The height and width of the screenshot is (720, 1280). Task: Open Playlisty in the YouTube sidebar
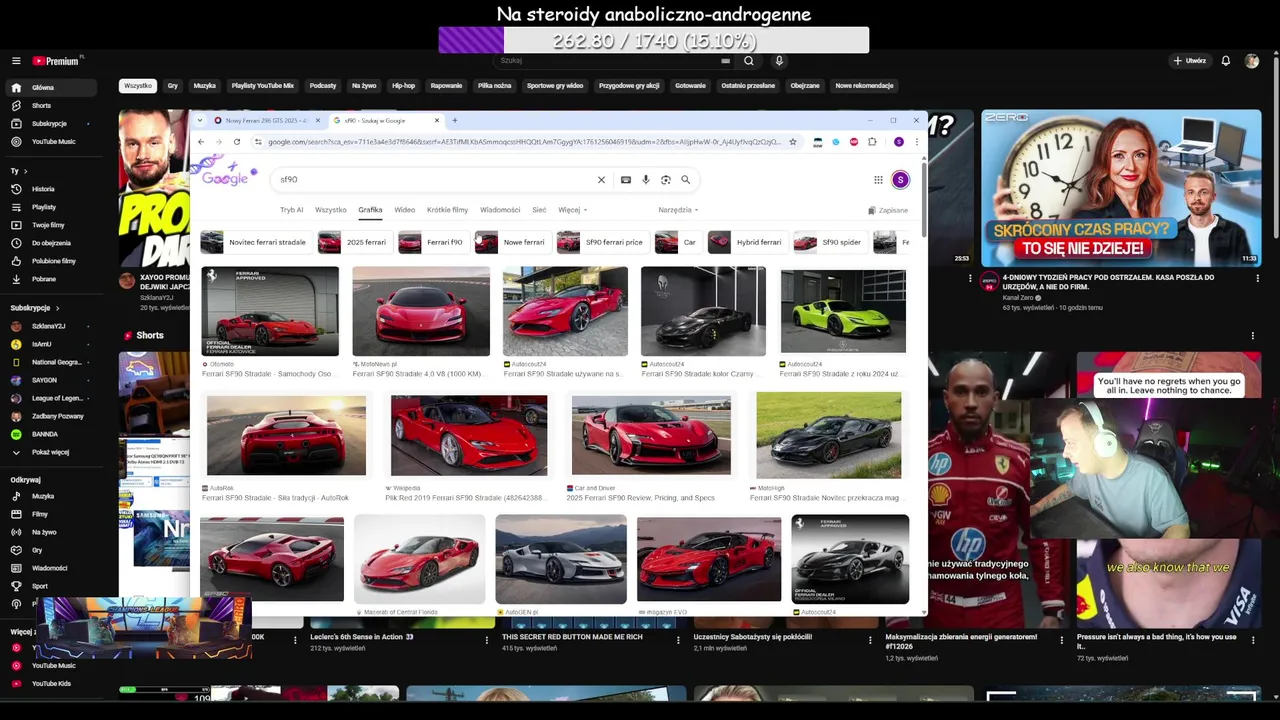pyautogui.click(x=52, y=207)
